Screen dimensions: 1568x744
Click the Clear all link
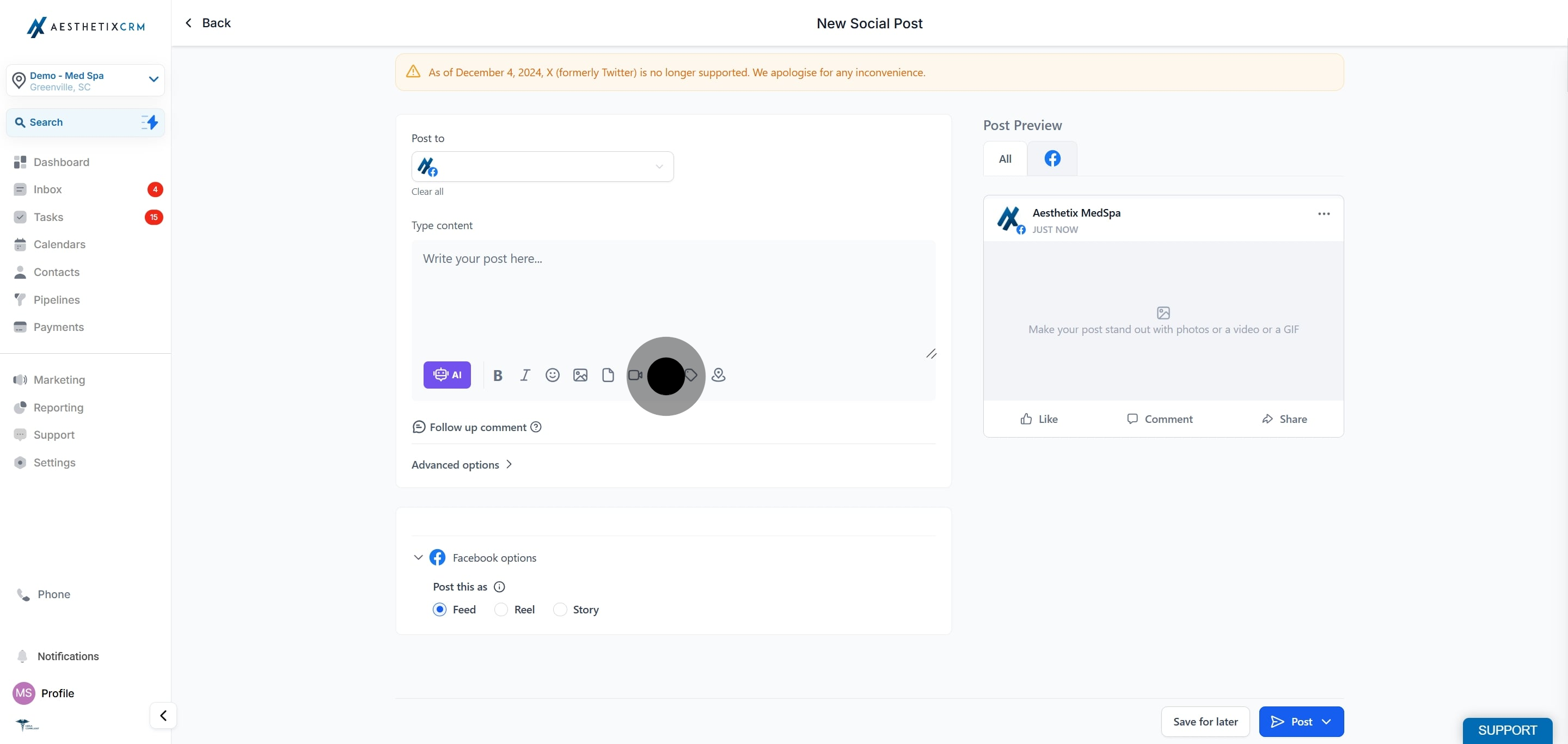[x=427, y=192]
